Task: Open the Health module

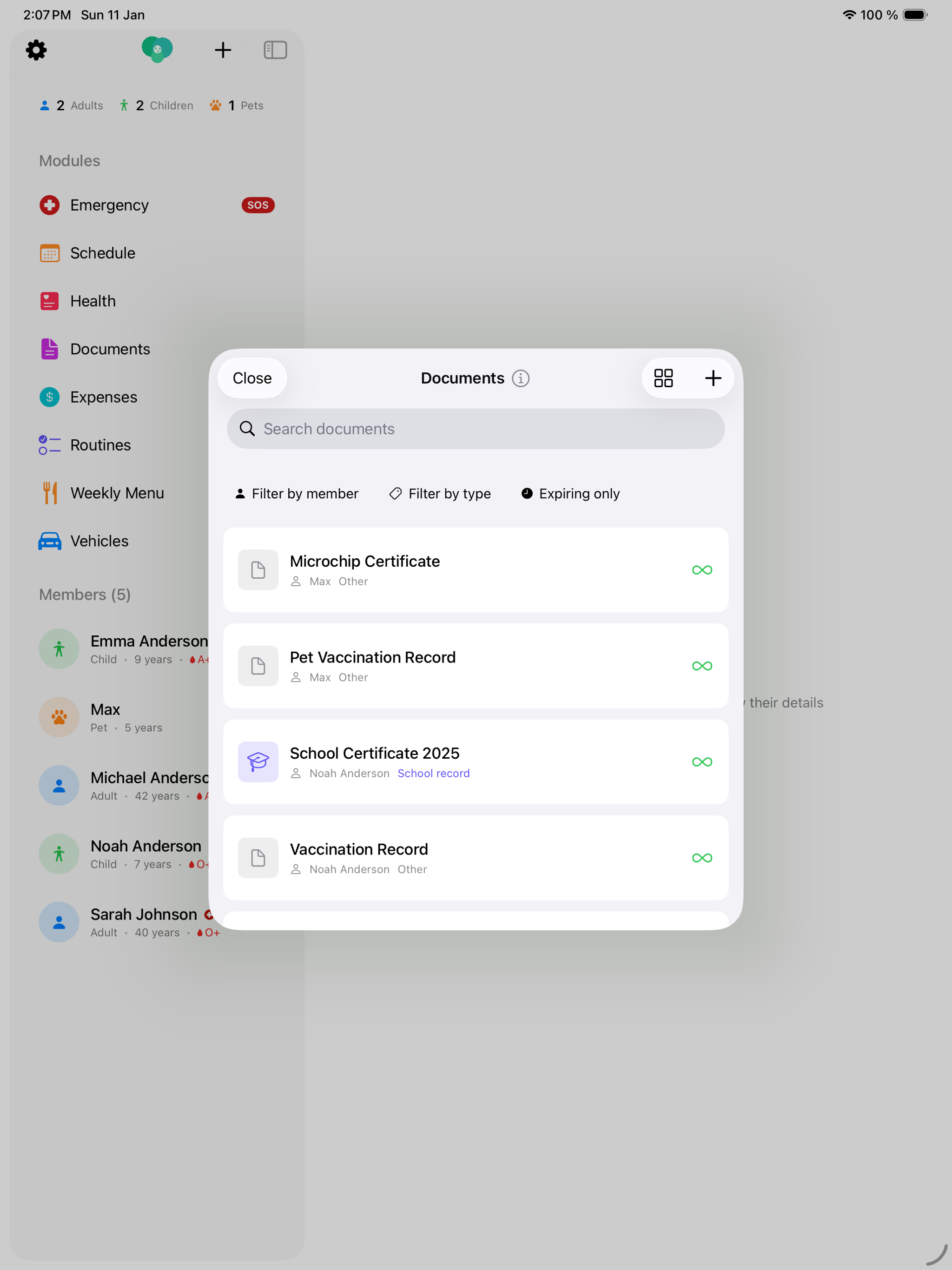Action: 157,301
